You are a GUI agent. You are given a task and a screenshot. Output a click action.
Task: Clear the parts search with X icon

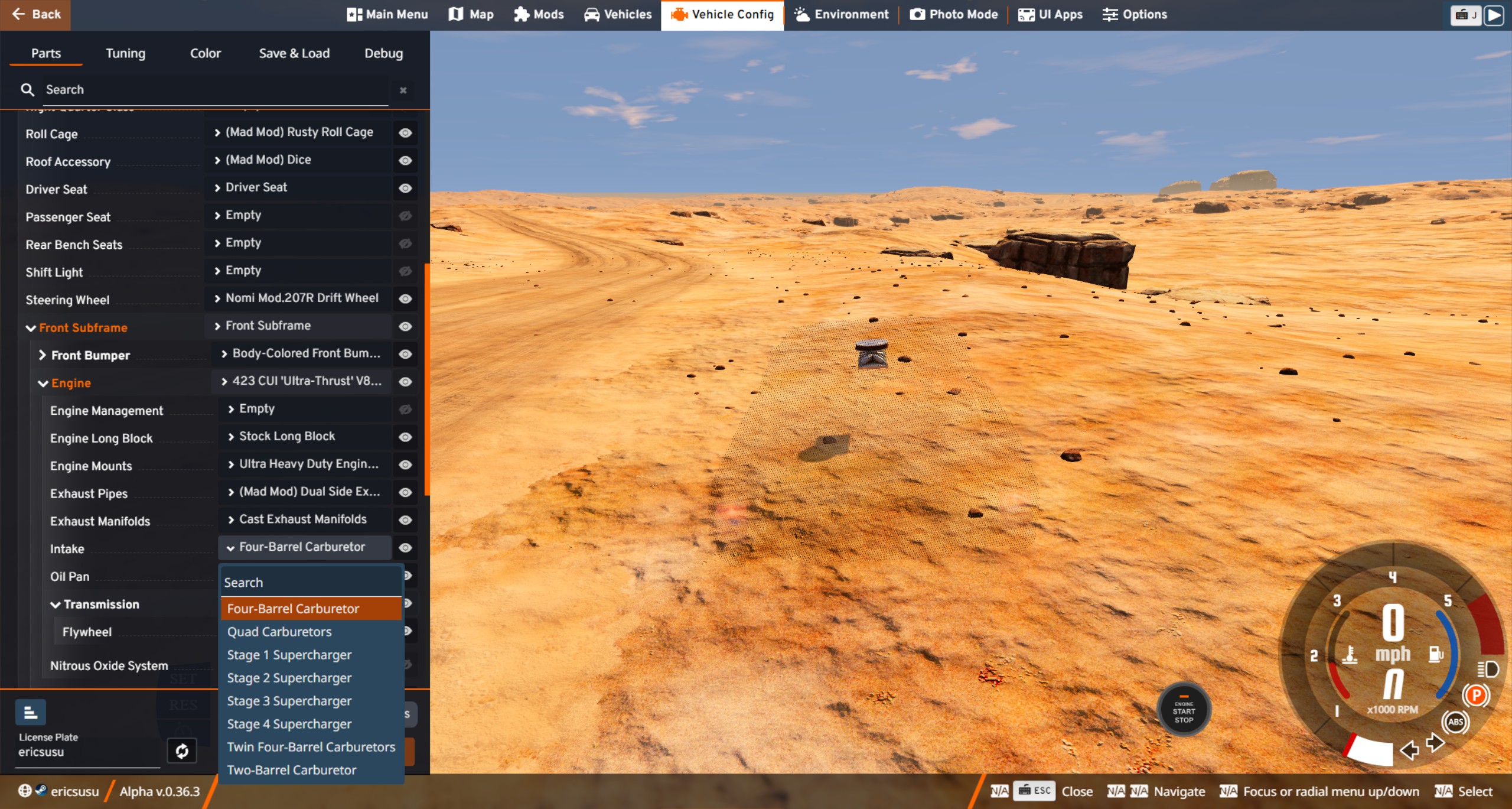(x=403, y=90)
